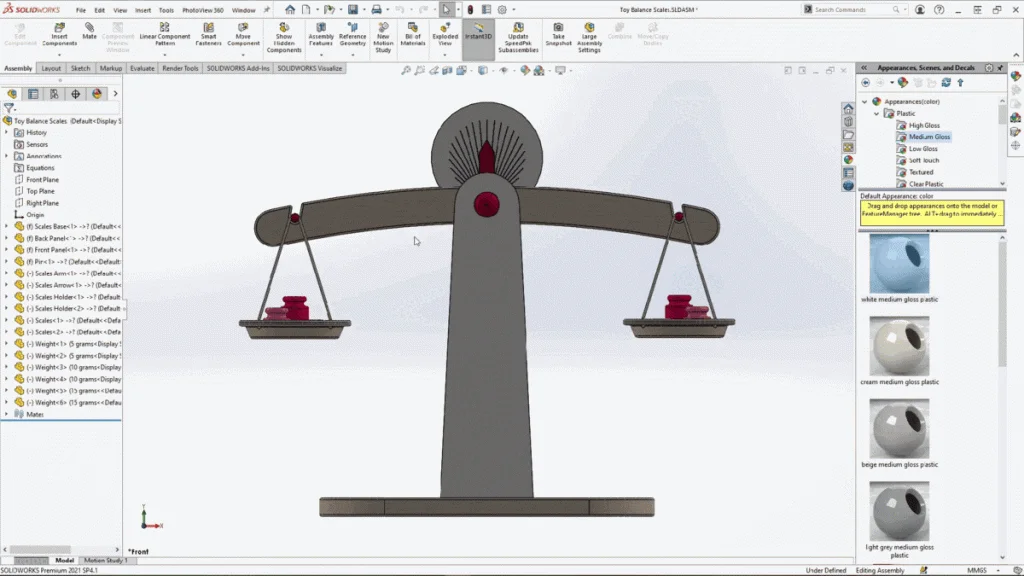Screen dimensions: 1024x576
Task: Switch to Motion Study 1 tab
Action: [x=104, y=560]
